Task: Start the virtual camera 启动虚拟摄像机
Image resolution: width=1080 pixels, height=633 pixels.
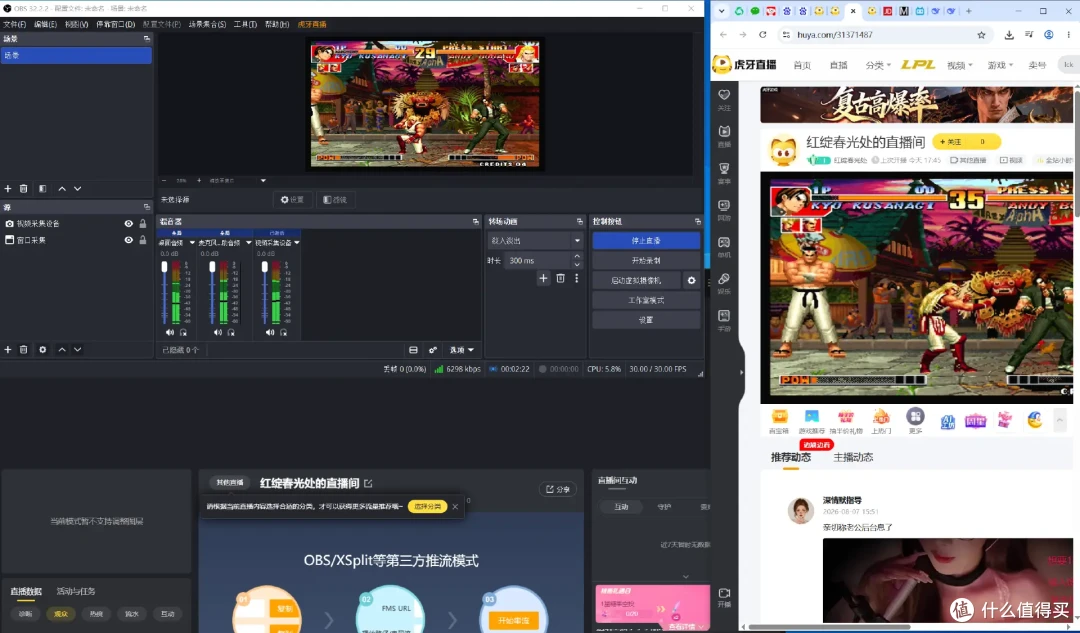Action: tap(636, 280)
